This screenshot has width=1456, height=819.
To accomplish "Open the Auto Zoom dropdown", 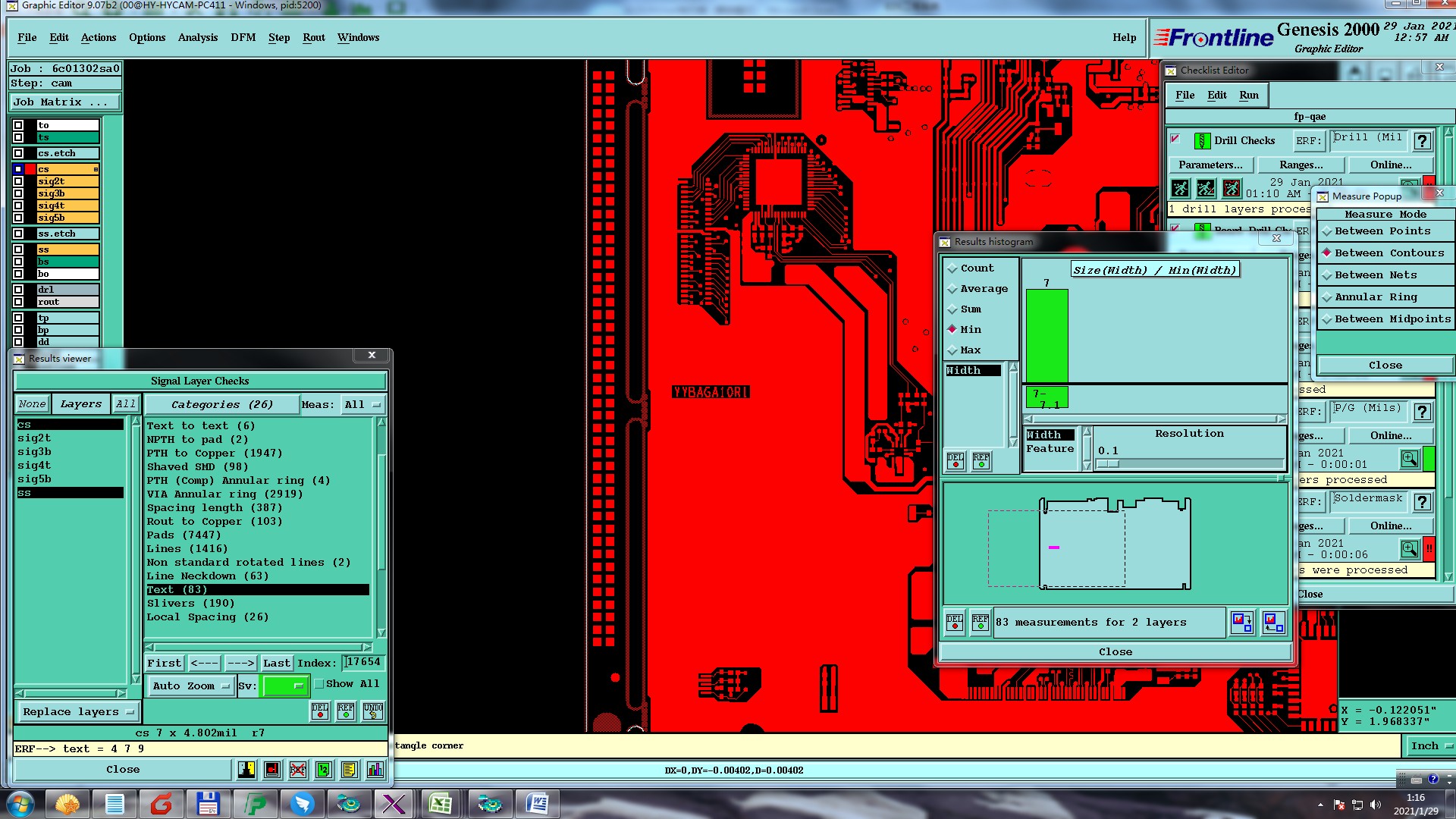I will tap(190, 686).
